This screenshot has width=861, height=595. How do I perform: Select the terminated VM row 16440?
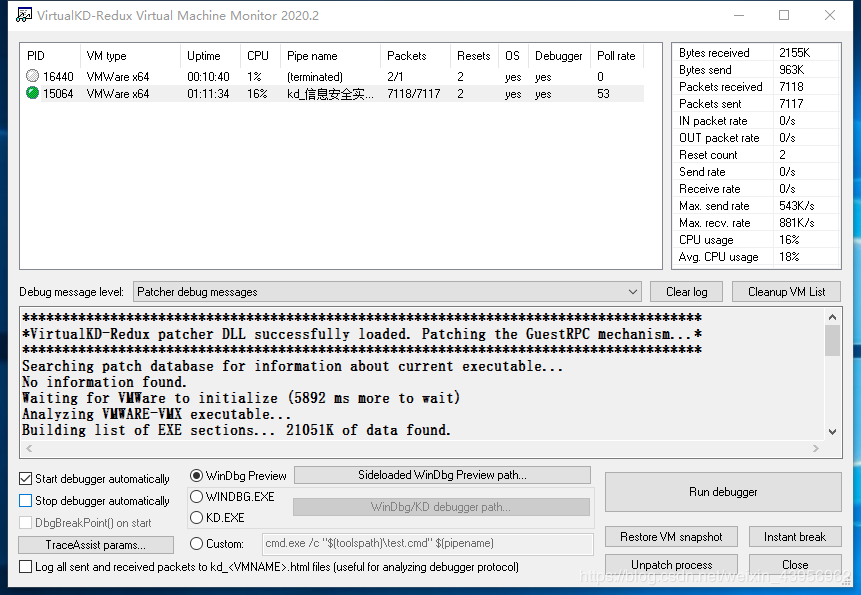coord(333,76)
